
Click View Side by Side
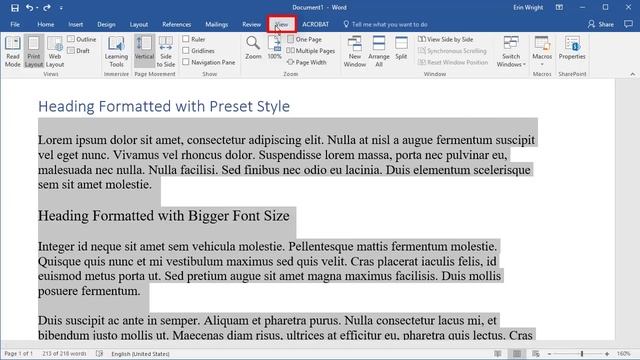click(445, 39)
